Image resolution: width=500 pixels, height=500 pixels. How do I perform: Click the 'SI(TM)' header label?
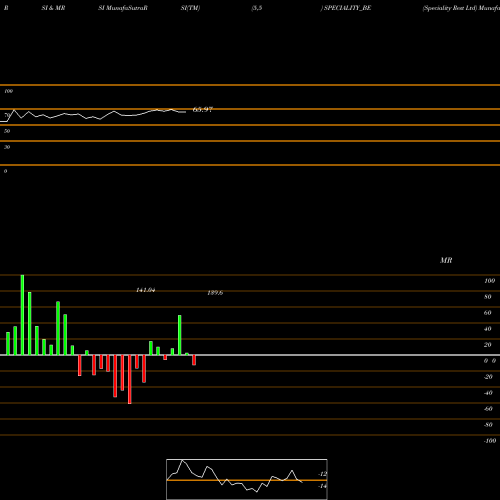[x=190, y=8]
